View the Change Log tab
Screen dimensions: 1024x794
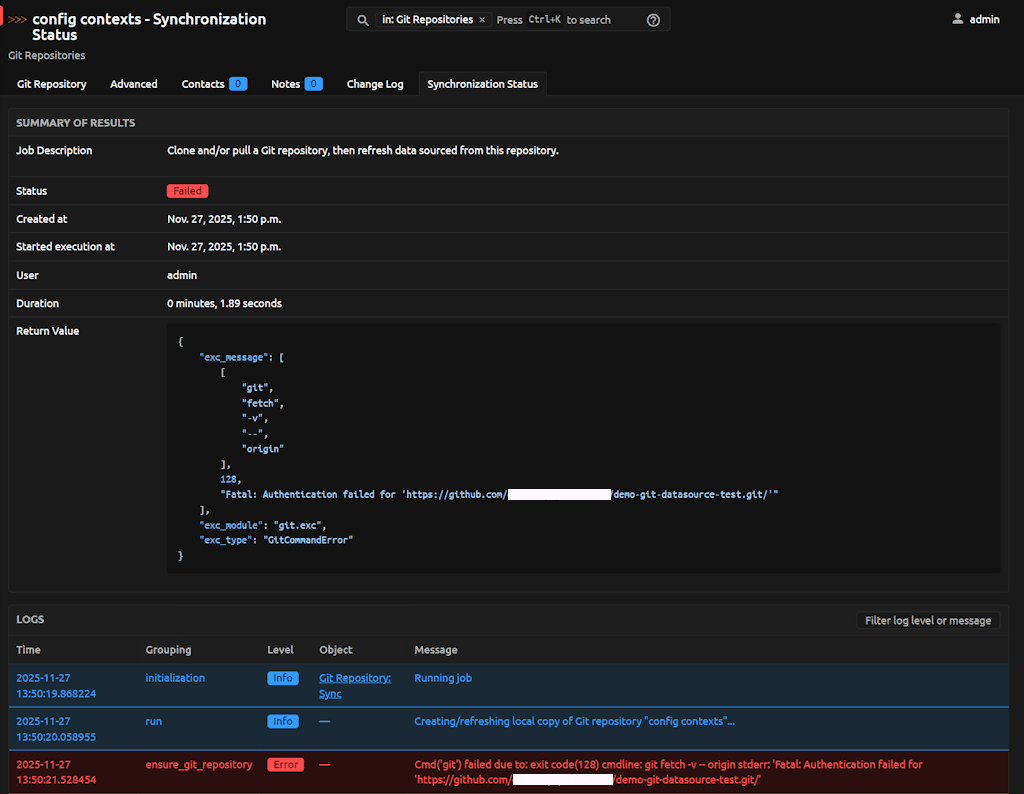pos(375,84)
